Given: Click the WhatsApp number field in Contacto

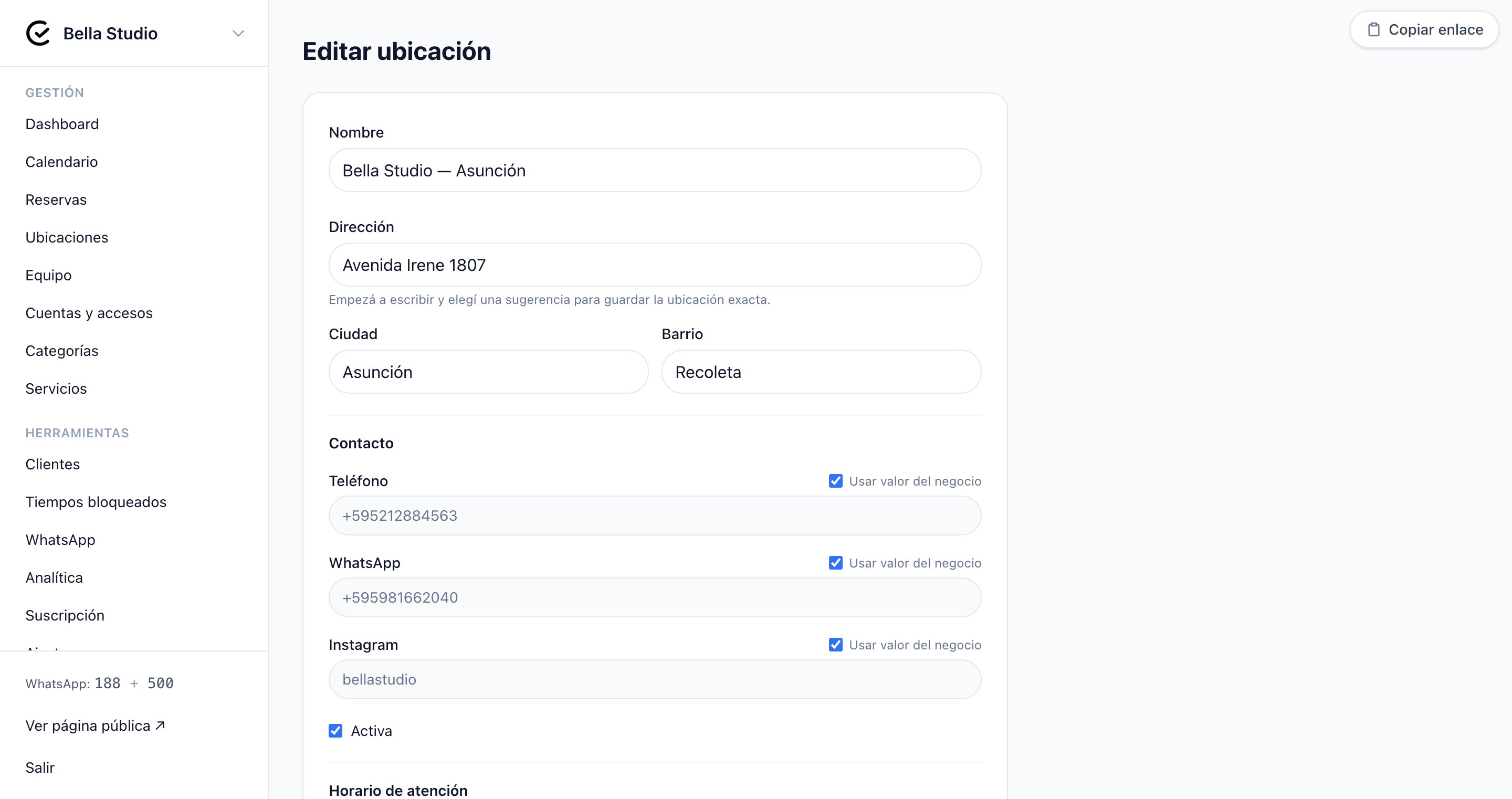Looking at the screenshot, I should (x=655, y=597).
